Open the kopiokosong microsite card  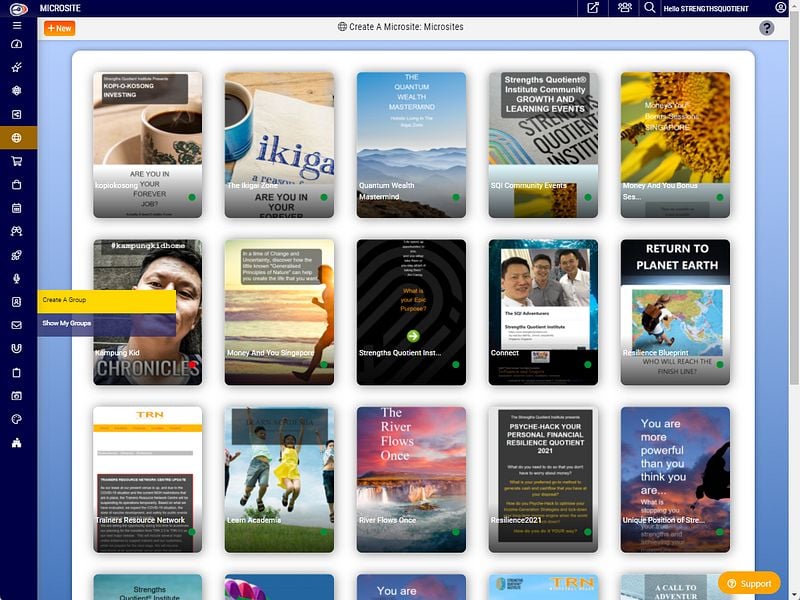click(147, 145)
